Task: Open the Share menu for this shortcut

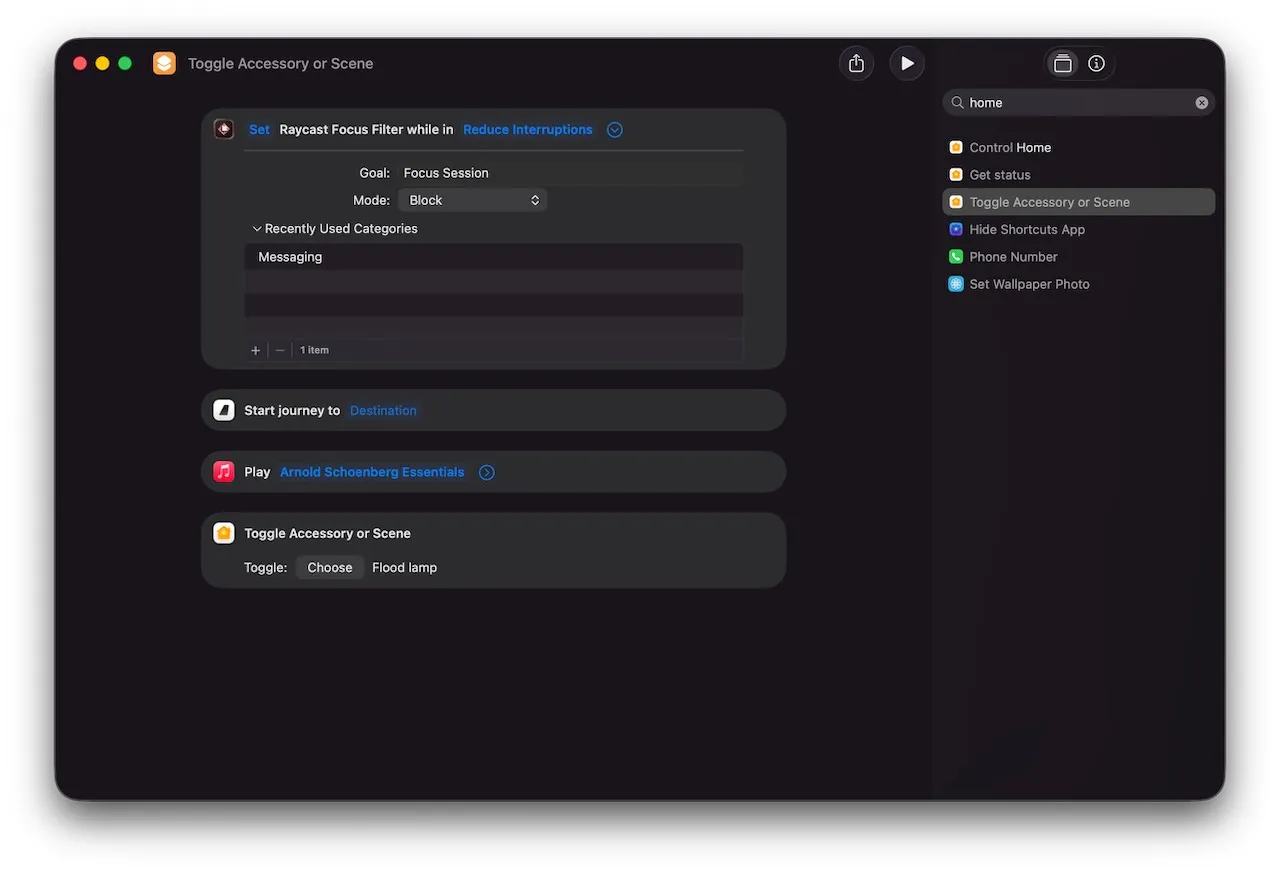Action: click(x=856, y=62)
